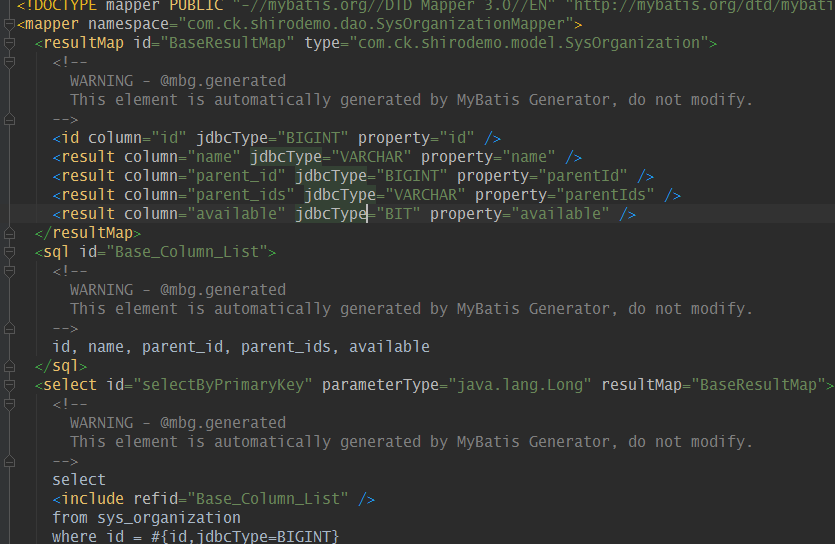
Task: Fold the first WARNING comment block
Action: click(x=9, y=61)
